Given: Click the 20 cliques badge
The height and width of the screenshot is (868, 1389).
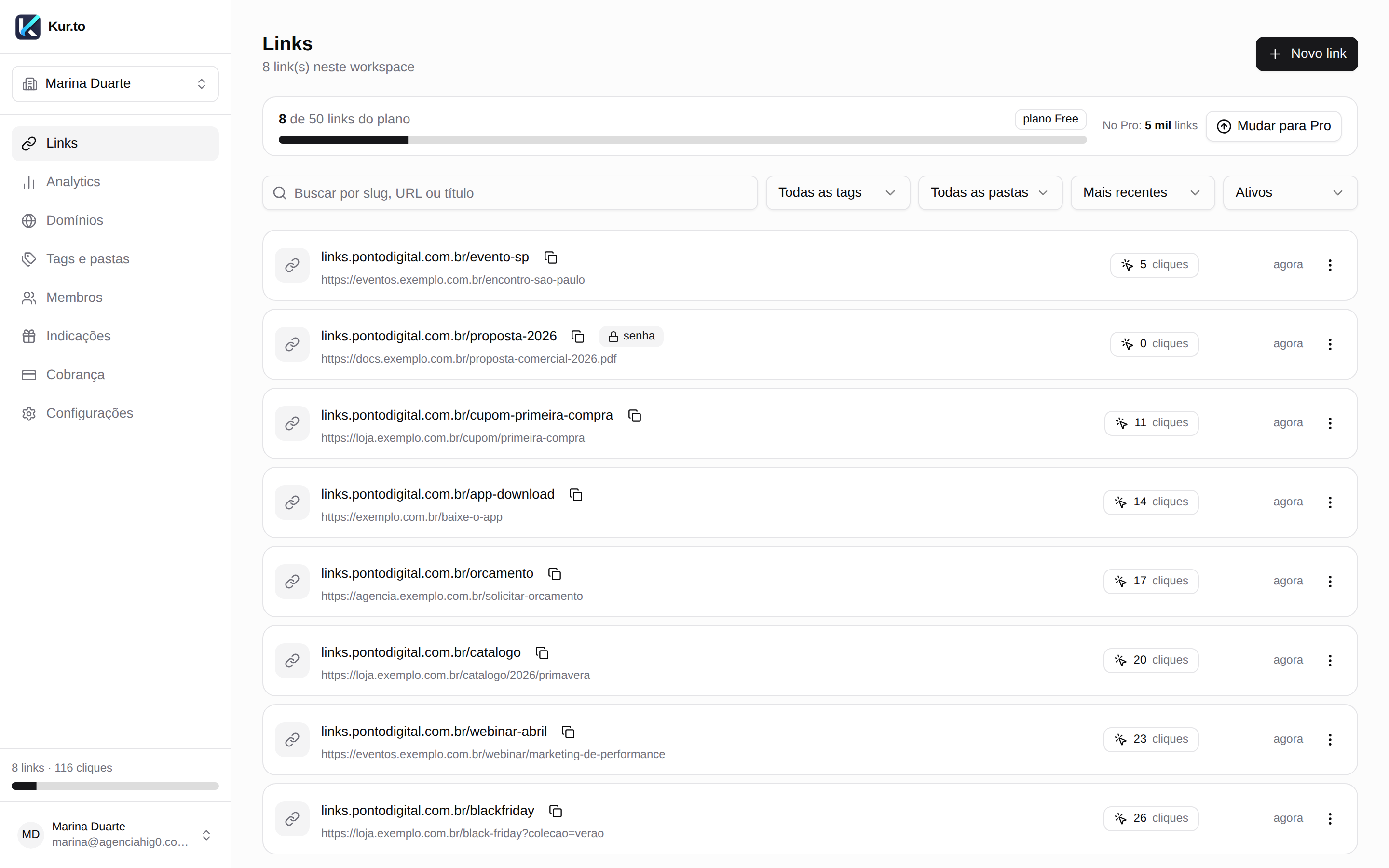Looking at the screenshot, I should tap(1151, 661).
